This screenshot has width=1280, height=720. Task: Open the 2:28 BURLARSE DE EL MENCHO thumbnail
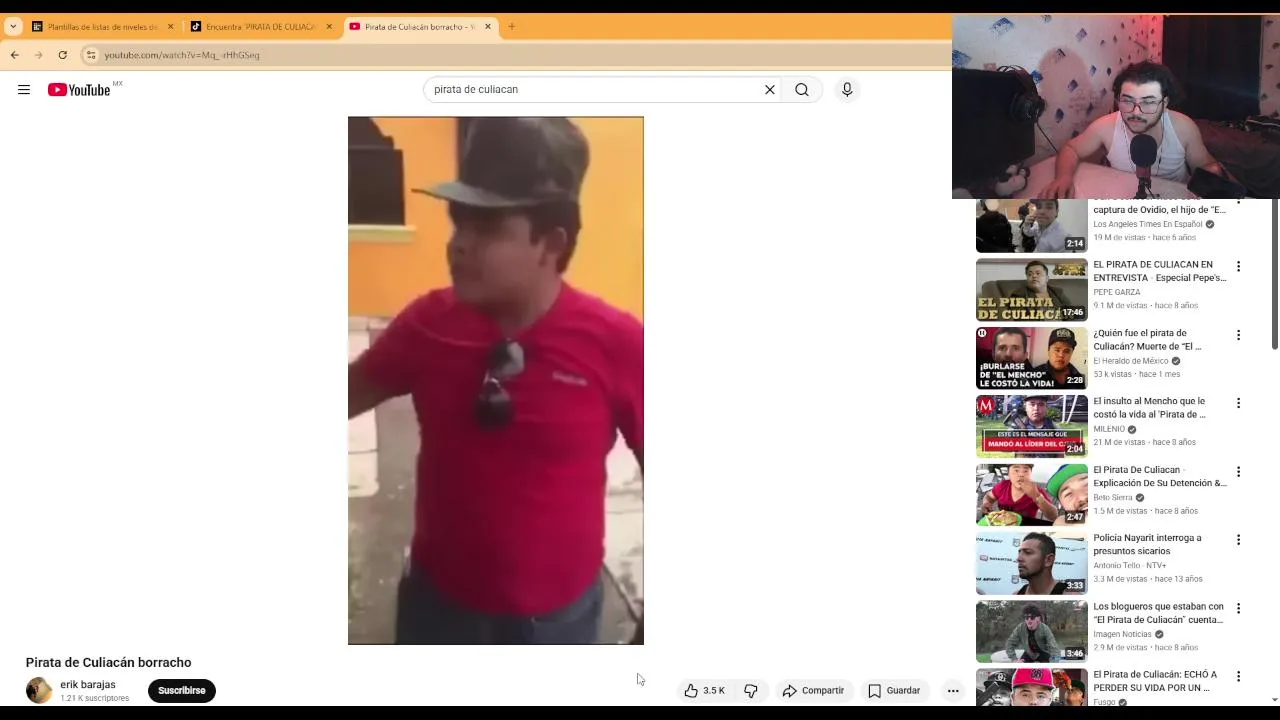(x=1032, y=358)
